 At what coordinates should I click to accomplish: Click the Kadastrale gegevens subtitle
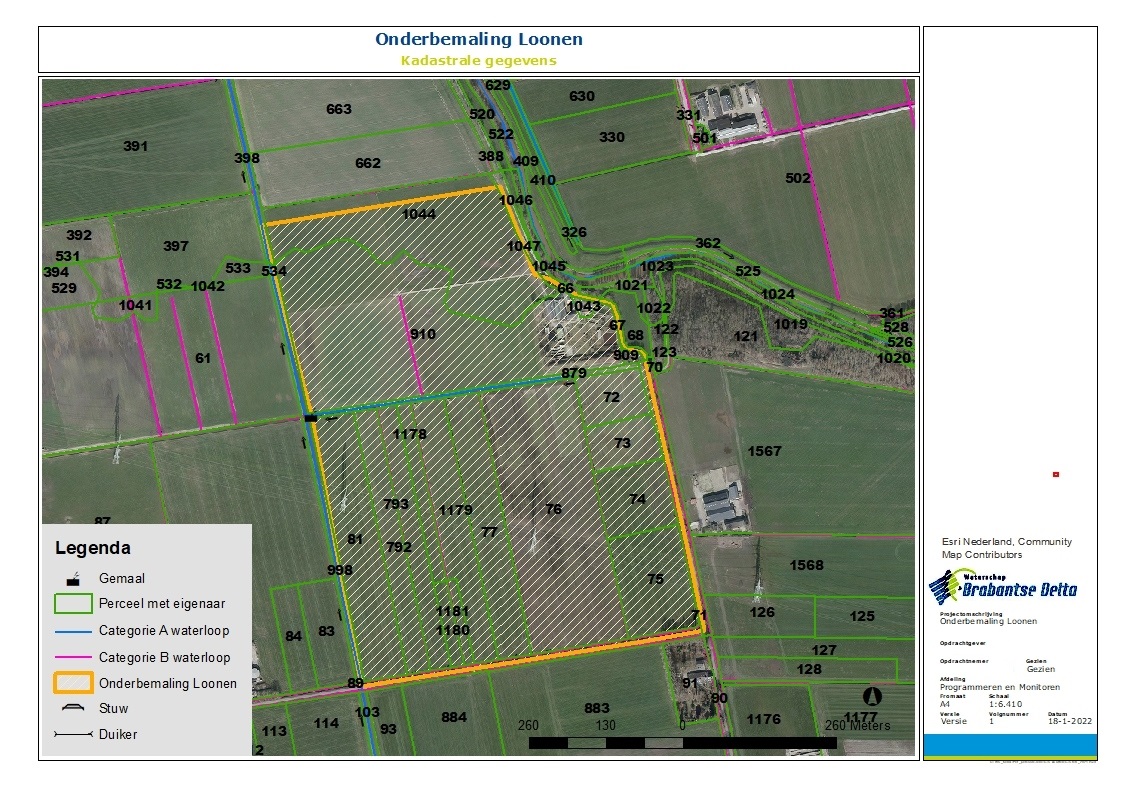(x=479, y=60)
